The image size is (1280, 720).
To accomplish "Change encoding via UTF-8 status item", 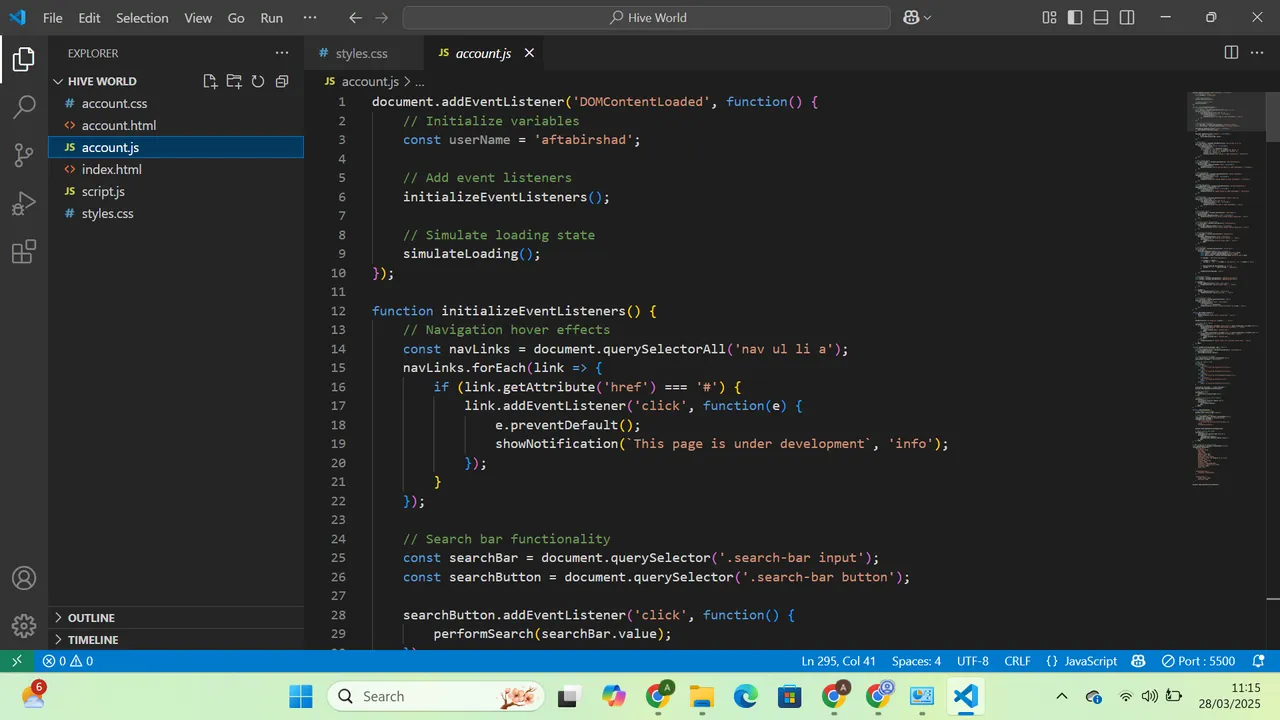I will (972, 661).
